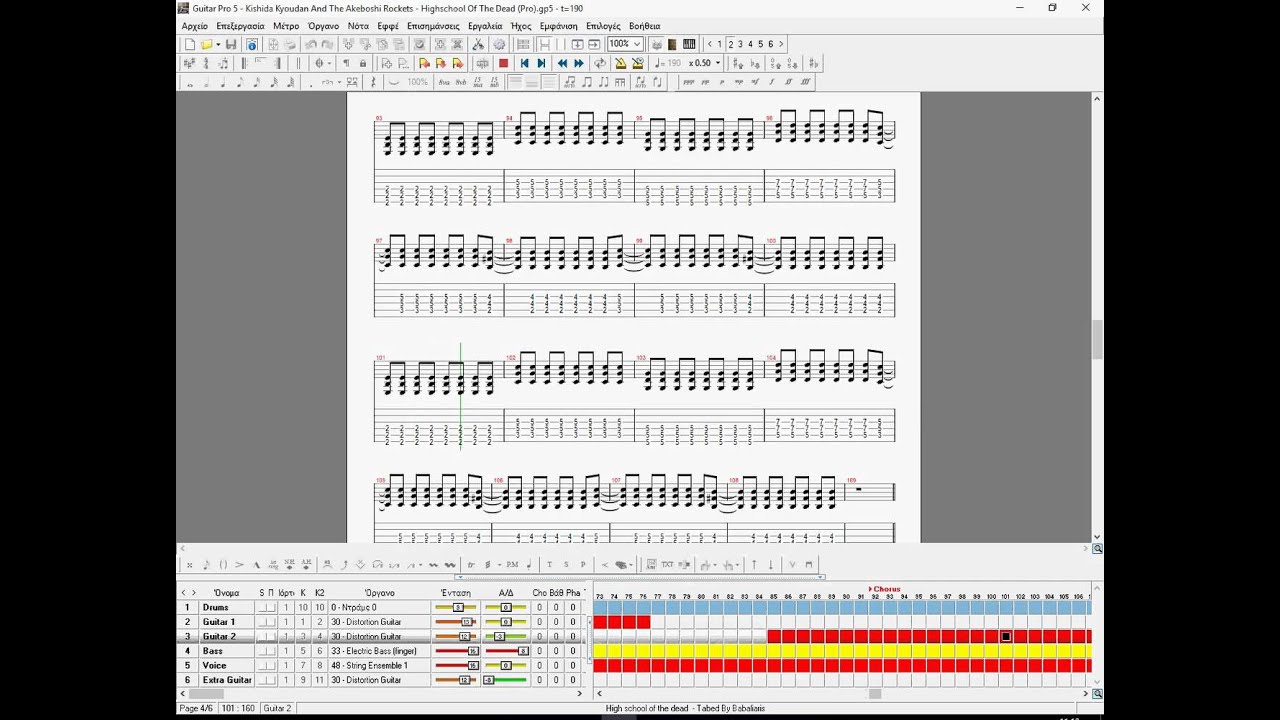The width and height of the screenshot is (1280, 720).
Task: Click the scissors cut icon
Action: [x=480, y=44]
